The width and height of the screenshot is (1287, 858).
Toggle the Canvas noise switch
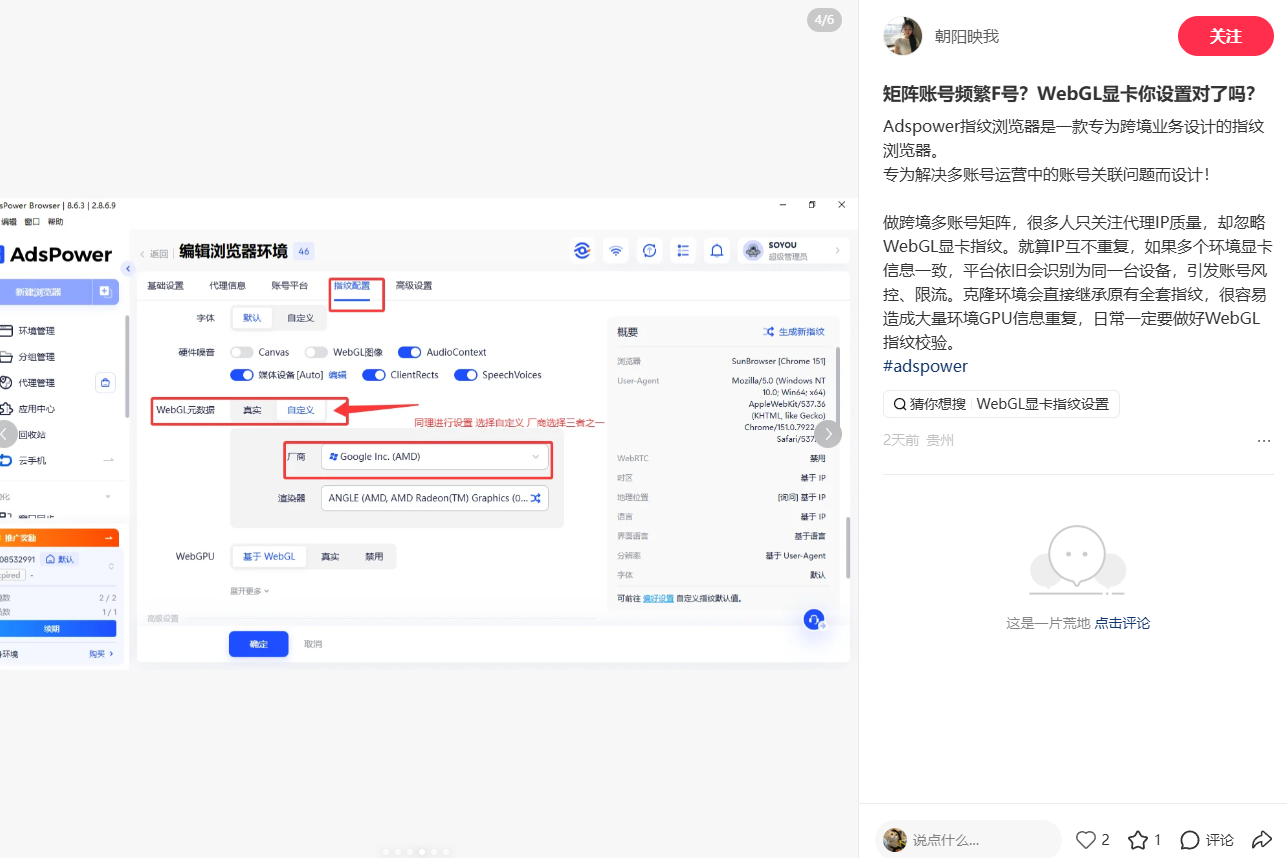pyautogui.click(x=241, y=352)
